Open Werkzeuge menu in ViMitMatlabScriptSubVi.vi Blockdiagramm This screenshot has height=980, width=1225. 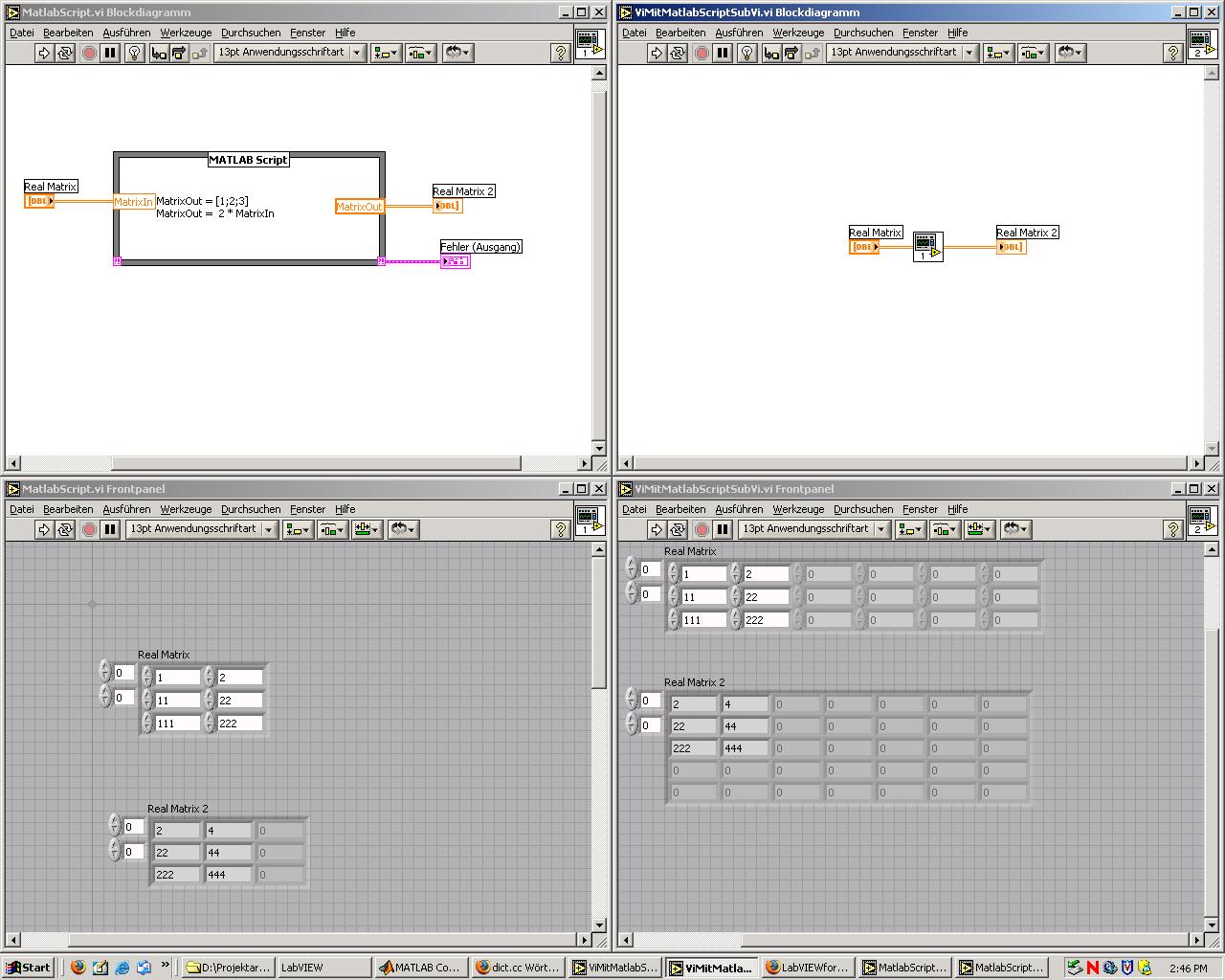click(x=798, y=33)
